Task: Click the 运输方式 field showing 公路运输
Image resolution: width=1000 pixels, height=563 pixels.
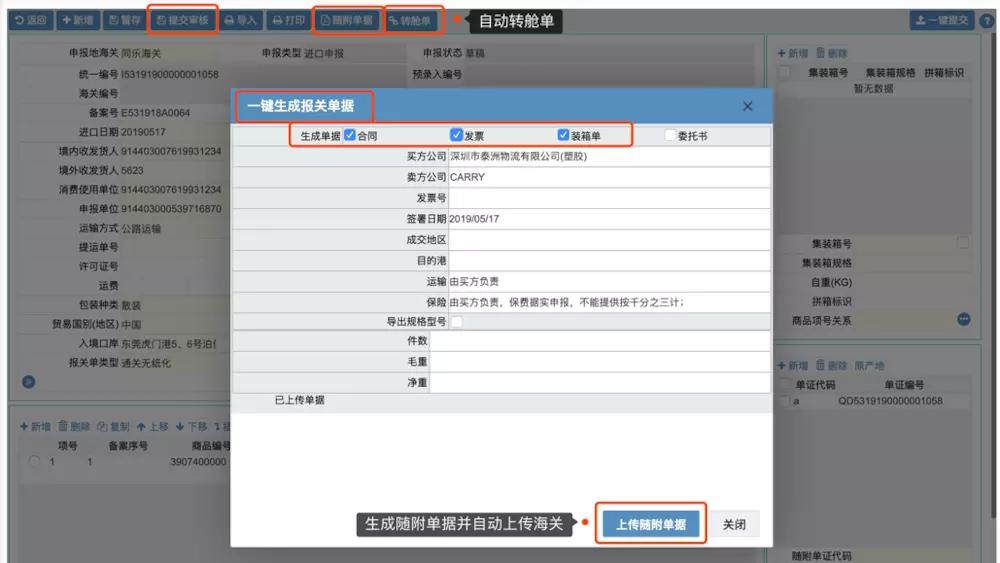Action: [172, 228]
